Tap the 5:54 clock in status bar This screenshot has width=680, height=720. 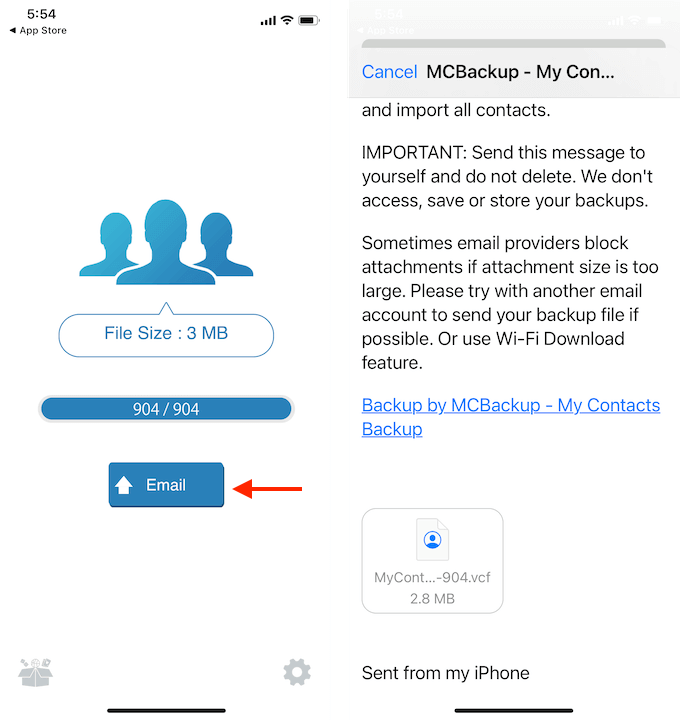pos(41,14)
